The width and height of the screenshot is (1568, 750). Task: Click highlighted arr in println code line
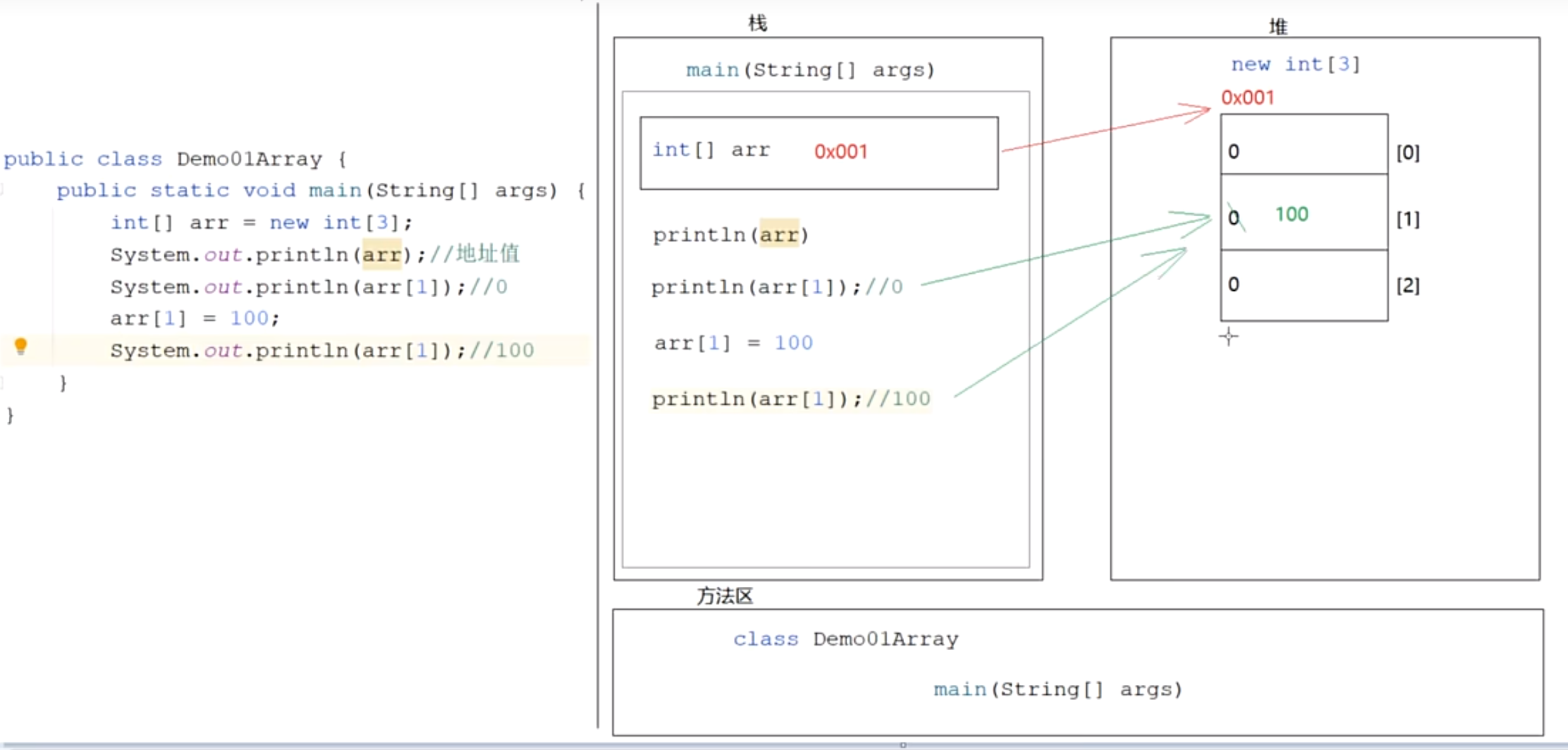click(381, 255)
